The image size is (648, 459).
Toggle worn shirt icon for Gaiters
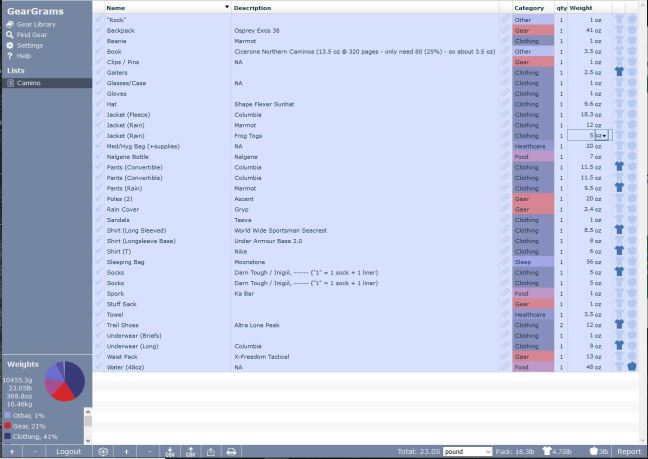coord(618,72)
